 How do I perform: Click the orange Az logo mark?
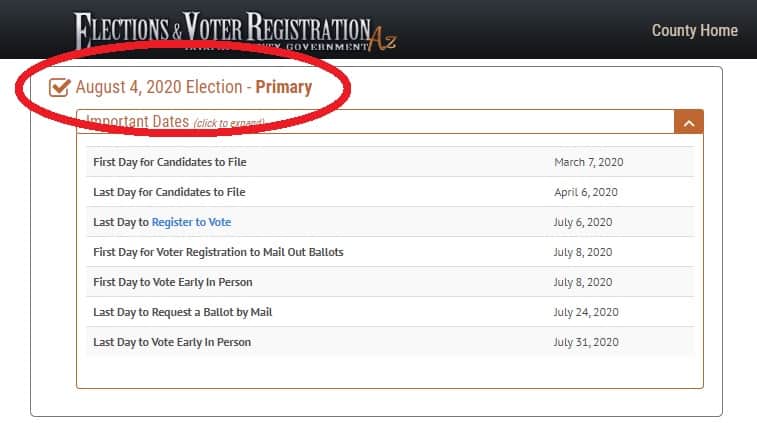click(382, 39)
